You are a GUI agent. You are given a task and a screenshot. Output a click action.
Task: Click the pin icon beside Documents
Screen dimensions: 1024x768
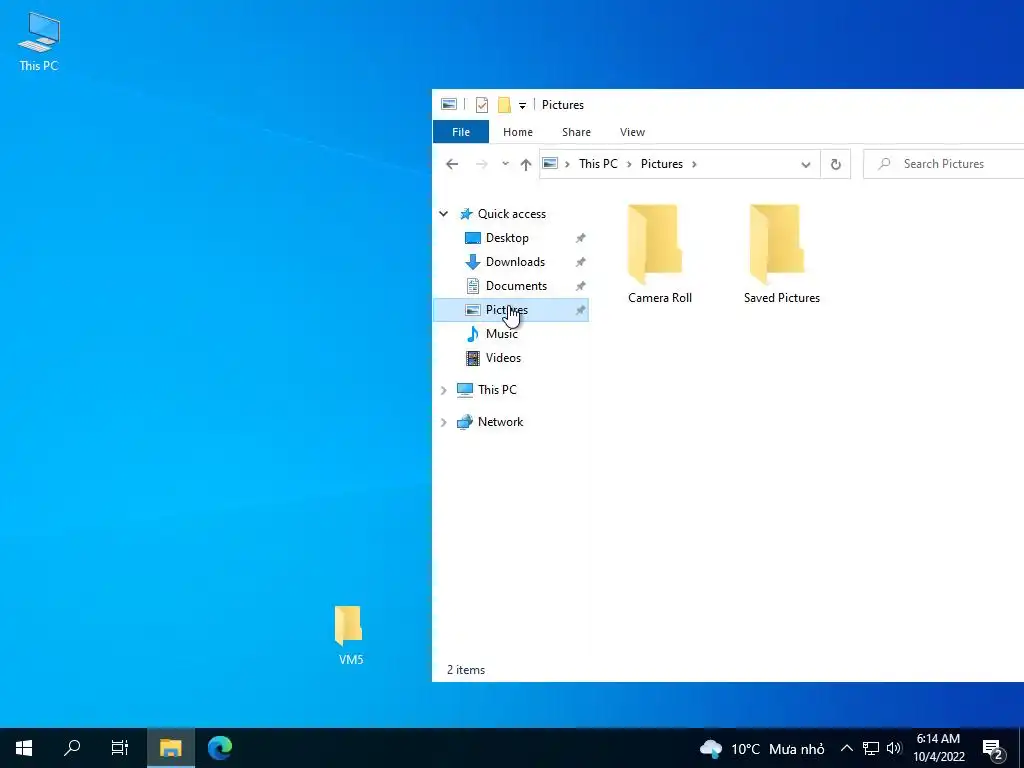[580, 286]
